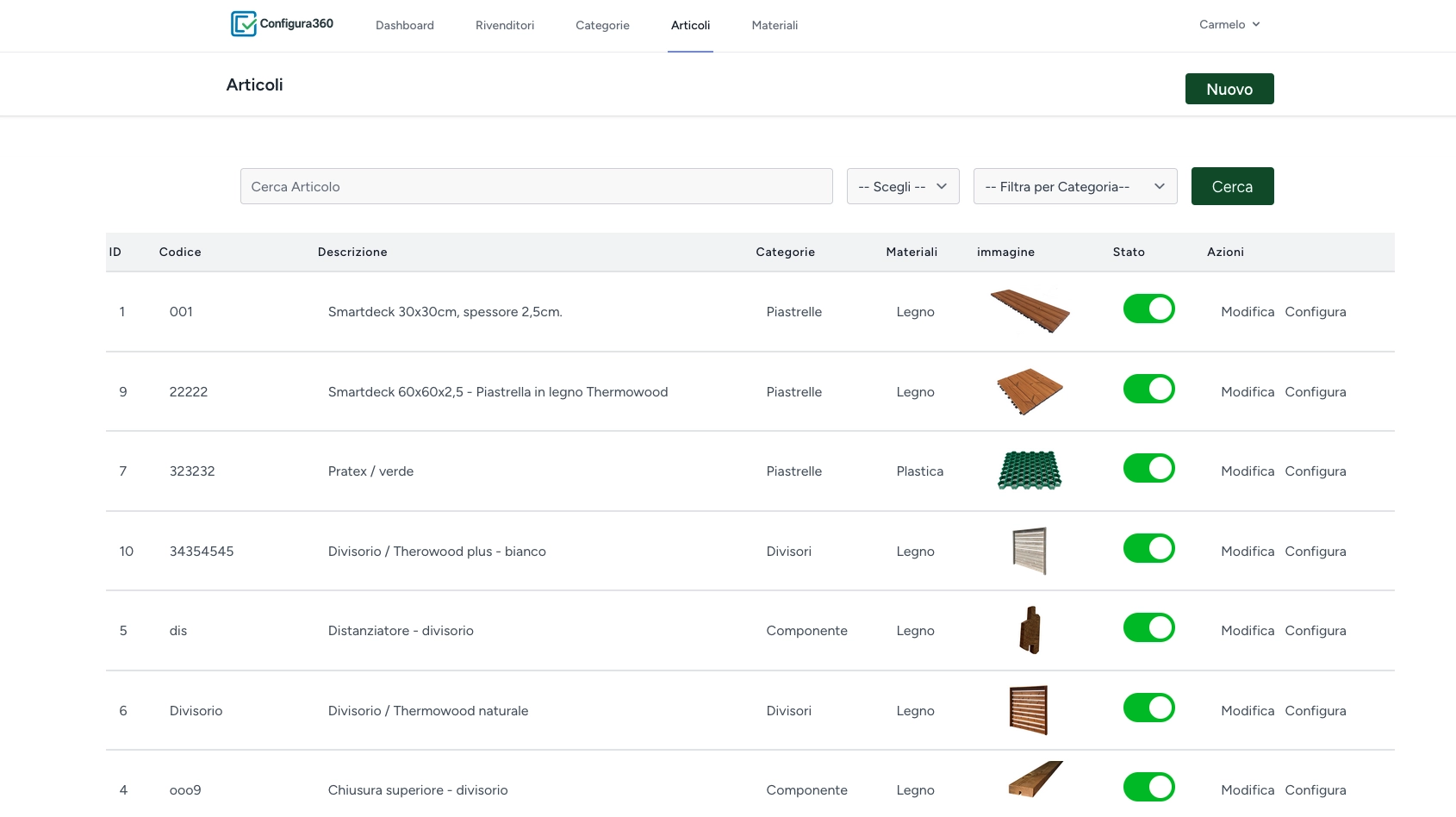The image size is (1456, 817).
Task: Switch to the Materiali tab
Action: [775, 25]
